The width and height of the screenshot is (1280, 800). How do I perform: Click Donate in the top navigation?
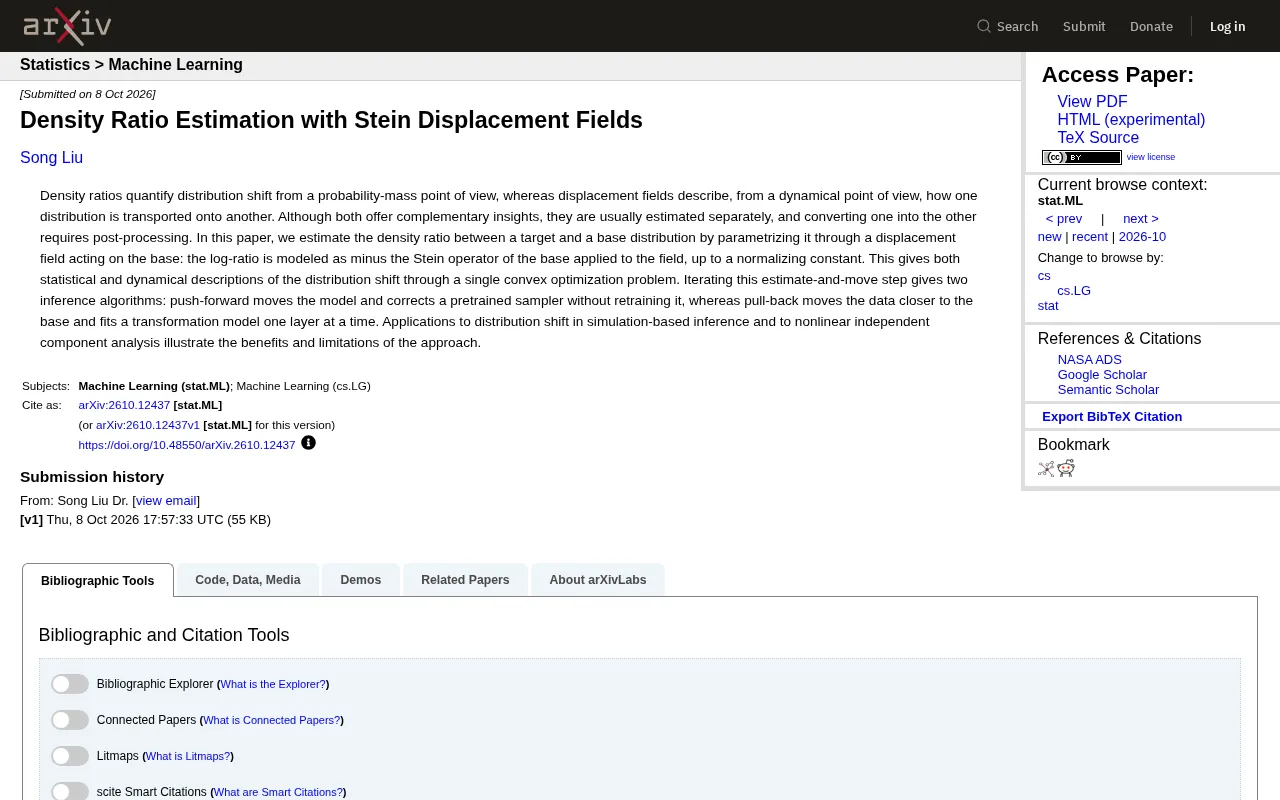click(x=1151, y=26)
